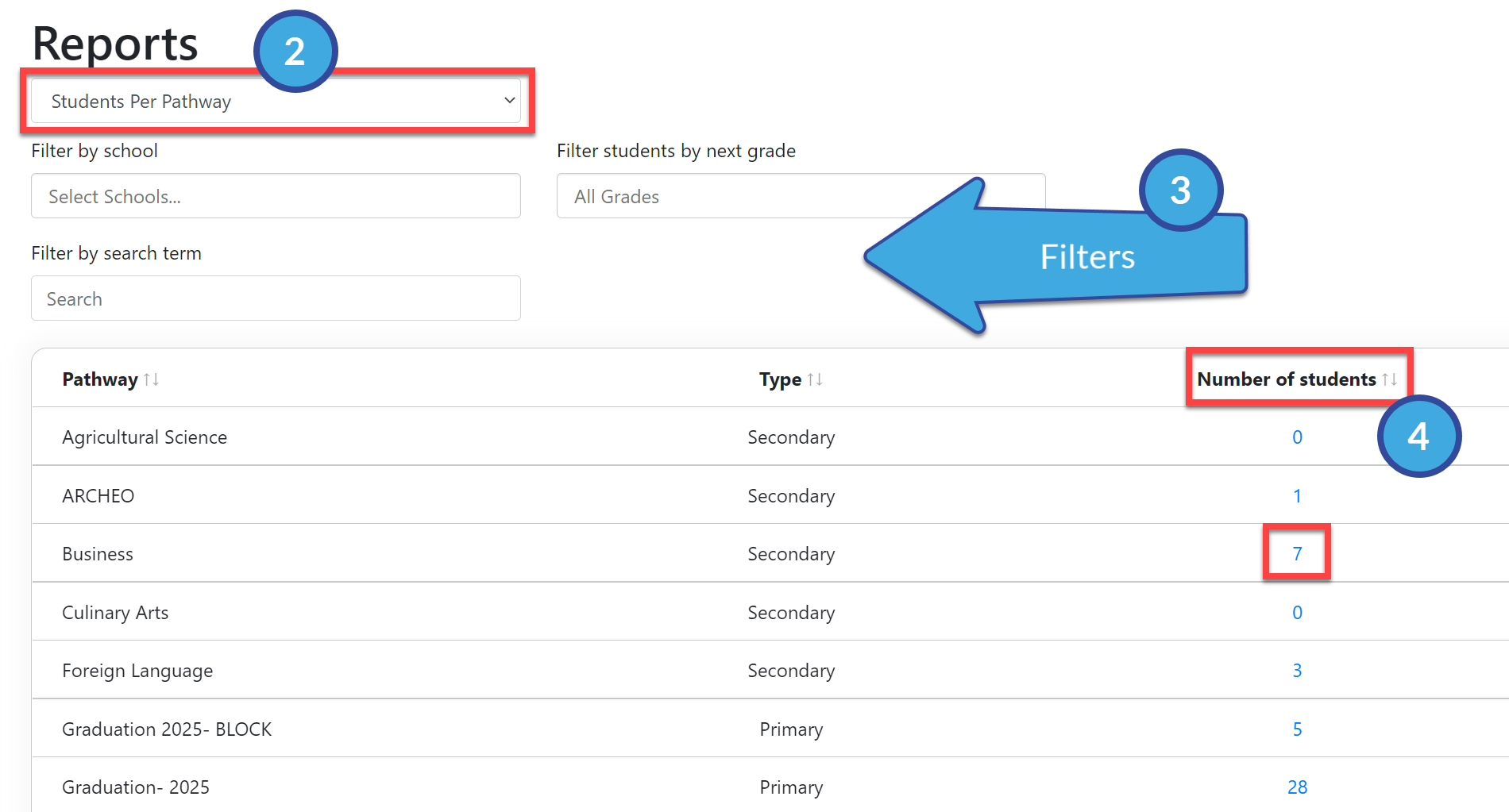Click the Number of students header
This screenshot has height=812, width=1509.
pyautogui.click(x=1286, y=379)
